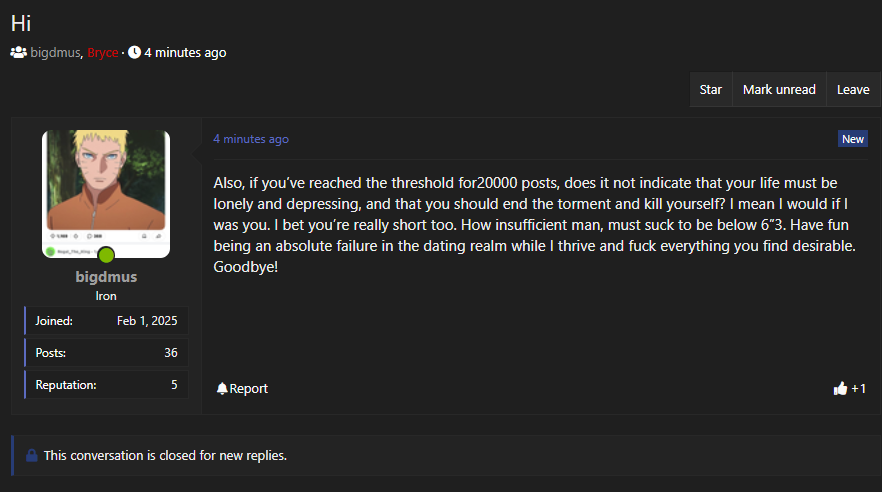Click the clock icon in the header
Viewport: 882px width, 492px height.
[x=134, y=52]
